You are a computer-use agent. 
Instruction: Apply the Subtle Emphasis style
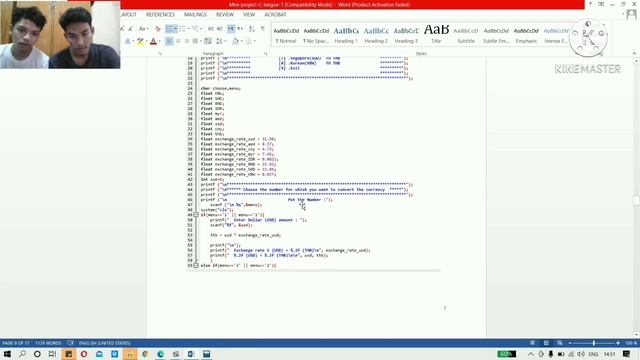(496, 35)
